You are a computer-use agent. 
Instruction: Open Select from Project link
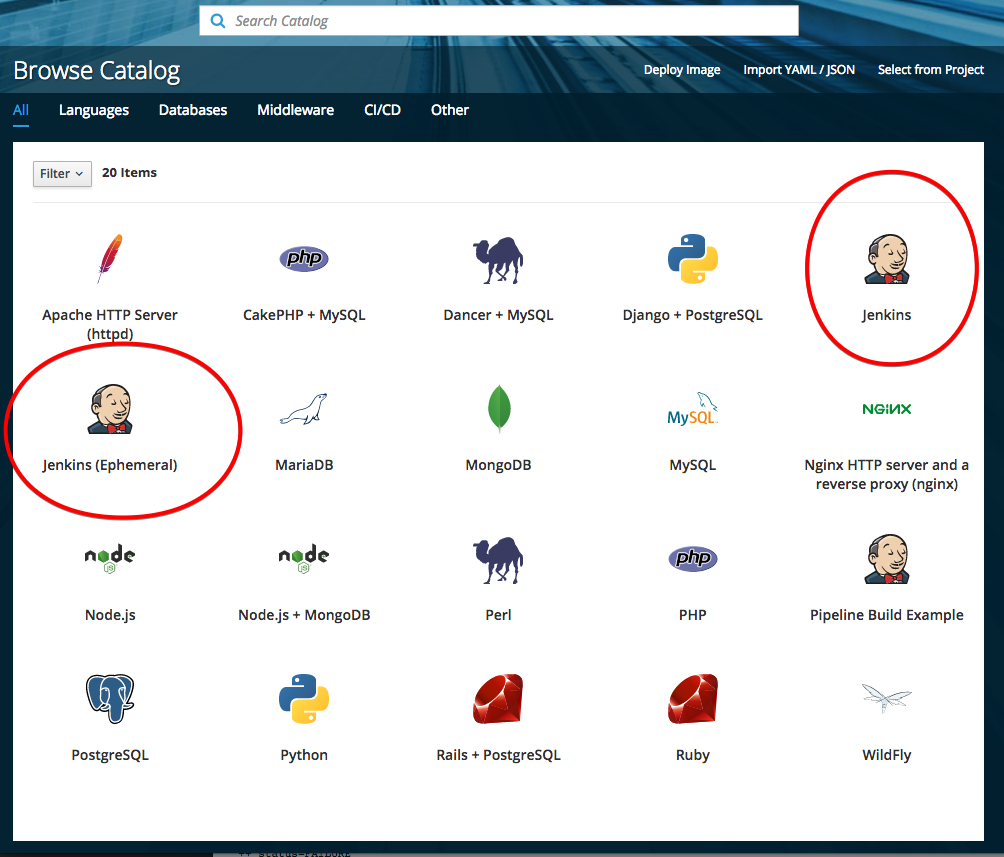coord(930,70)
